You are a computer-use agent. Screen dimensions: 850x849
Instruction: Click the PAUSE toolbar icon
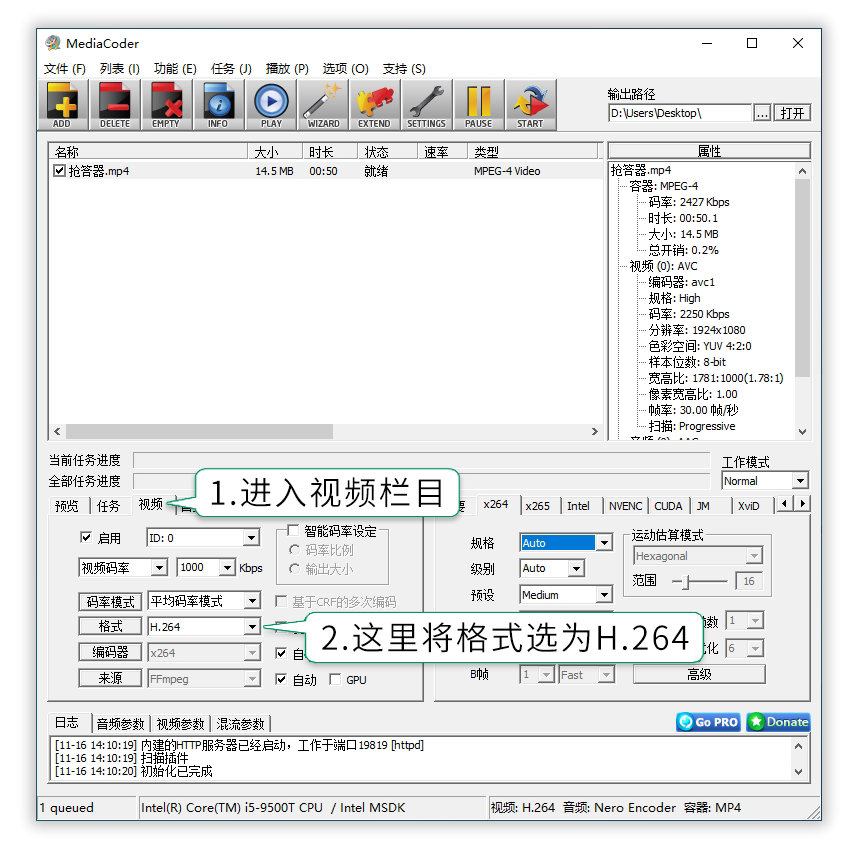(x=479, y=105)
